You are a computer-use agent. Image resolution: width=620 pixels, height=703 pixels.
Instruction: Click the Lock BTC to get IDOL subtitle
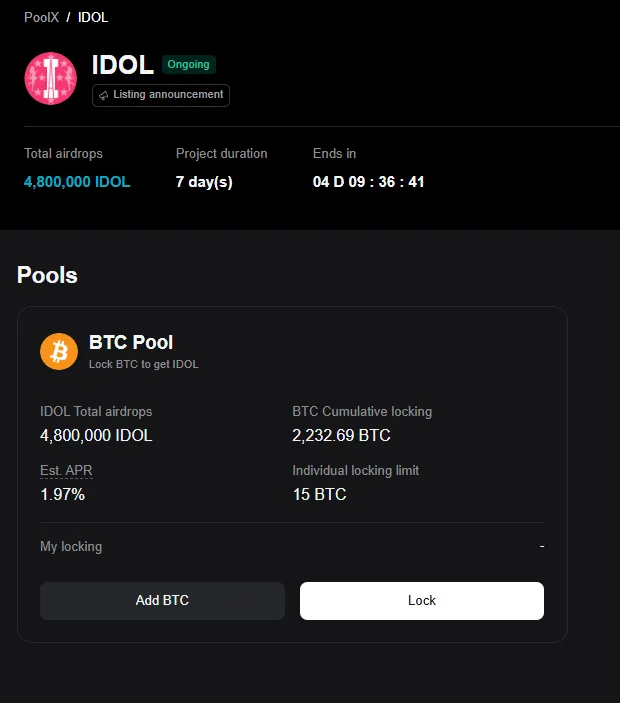(x=143, y=364)
